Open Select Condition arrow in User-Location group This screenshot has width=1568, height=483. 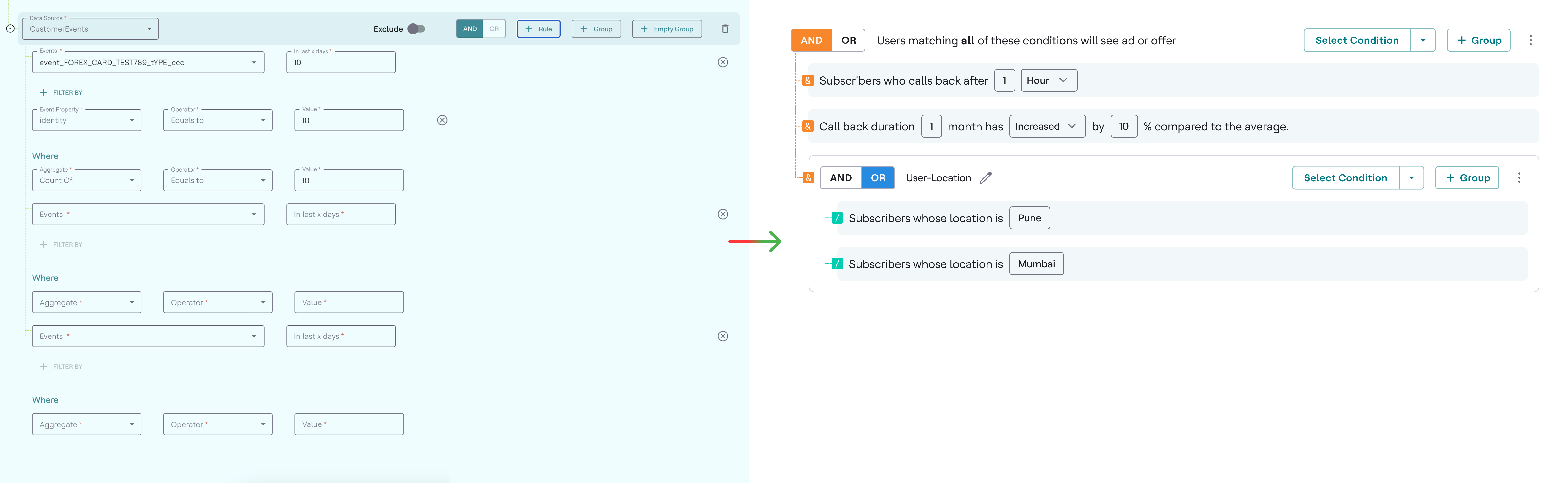click(1411, 178)
